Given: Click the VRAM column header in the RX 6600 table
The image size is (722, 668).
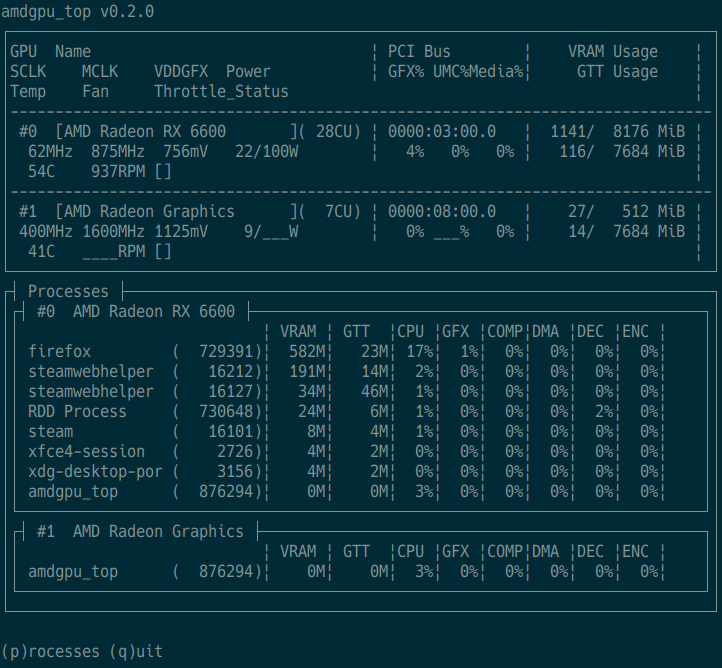Looking at the screenshot, I should point(298,332).
